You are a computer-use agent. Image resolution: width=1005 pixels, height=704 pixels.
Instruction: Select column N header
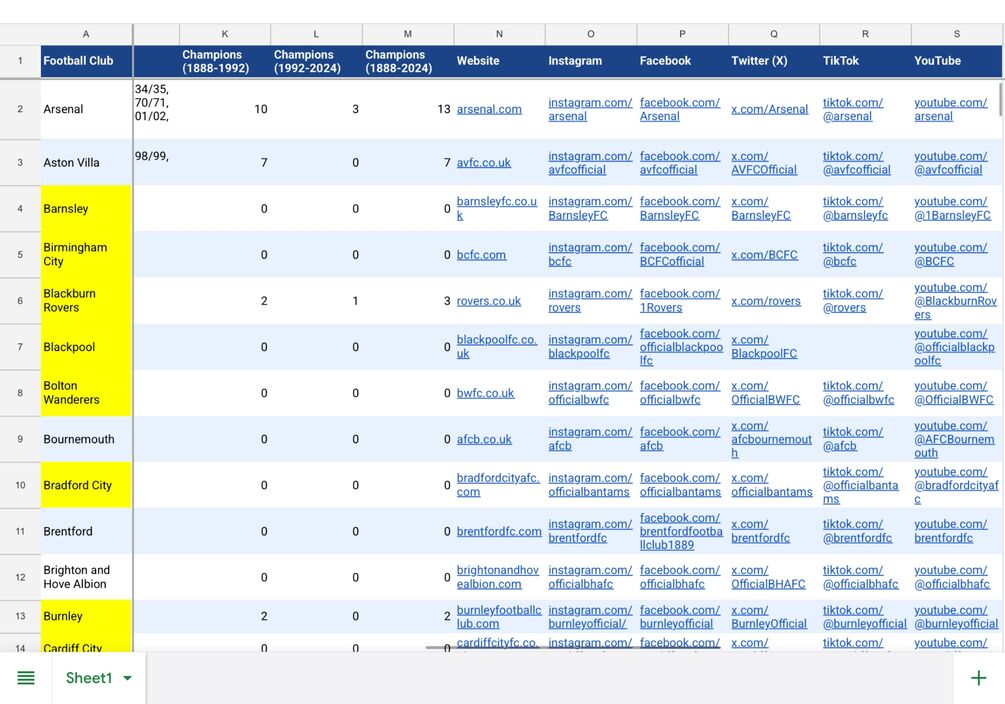(x=499, y=34)
